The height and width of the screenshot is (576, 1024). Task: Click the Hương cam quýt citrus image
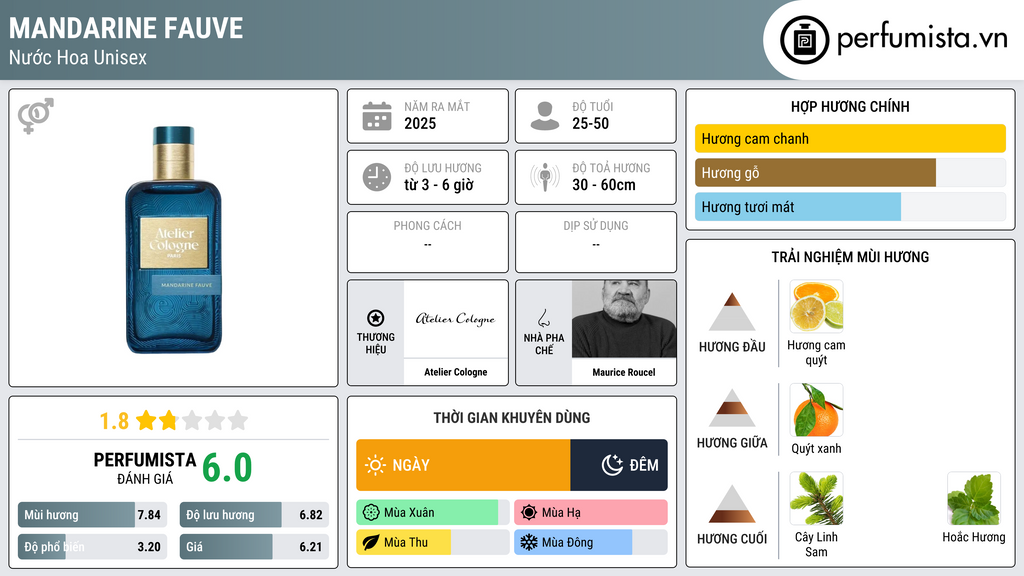point(816,306)
